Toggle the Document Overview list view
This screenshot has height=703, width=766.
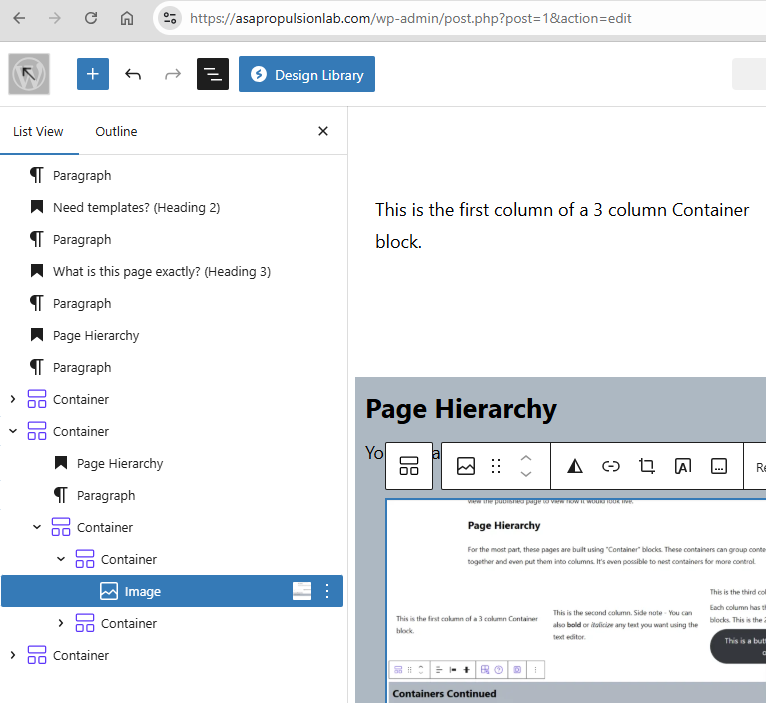pyautogui.click(x=213, y=74)
